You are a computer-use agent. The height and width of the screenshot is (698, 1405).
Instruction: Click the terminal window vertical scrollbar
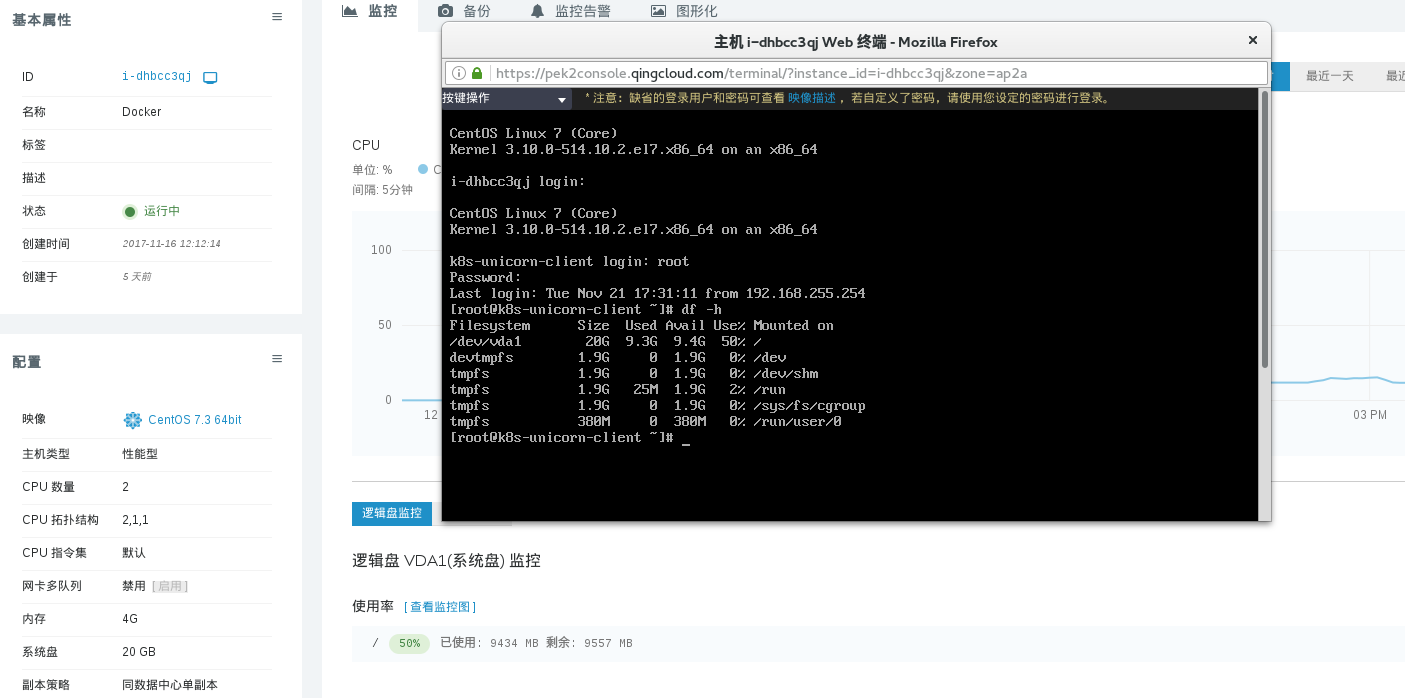pyautogui.click(x=1264, y=230)
